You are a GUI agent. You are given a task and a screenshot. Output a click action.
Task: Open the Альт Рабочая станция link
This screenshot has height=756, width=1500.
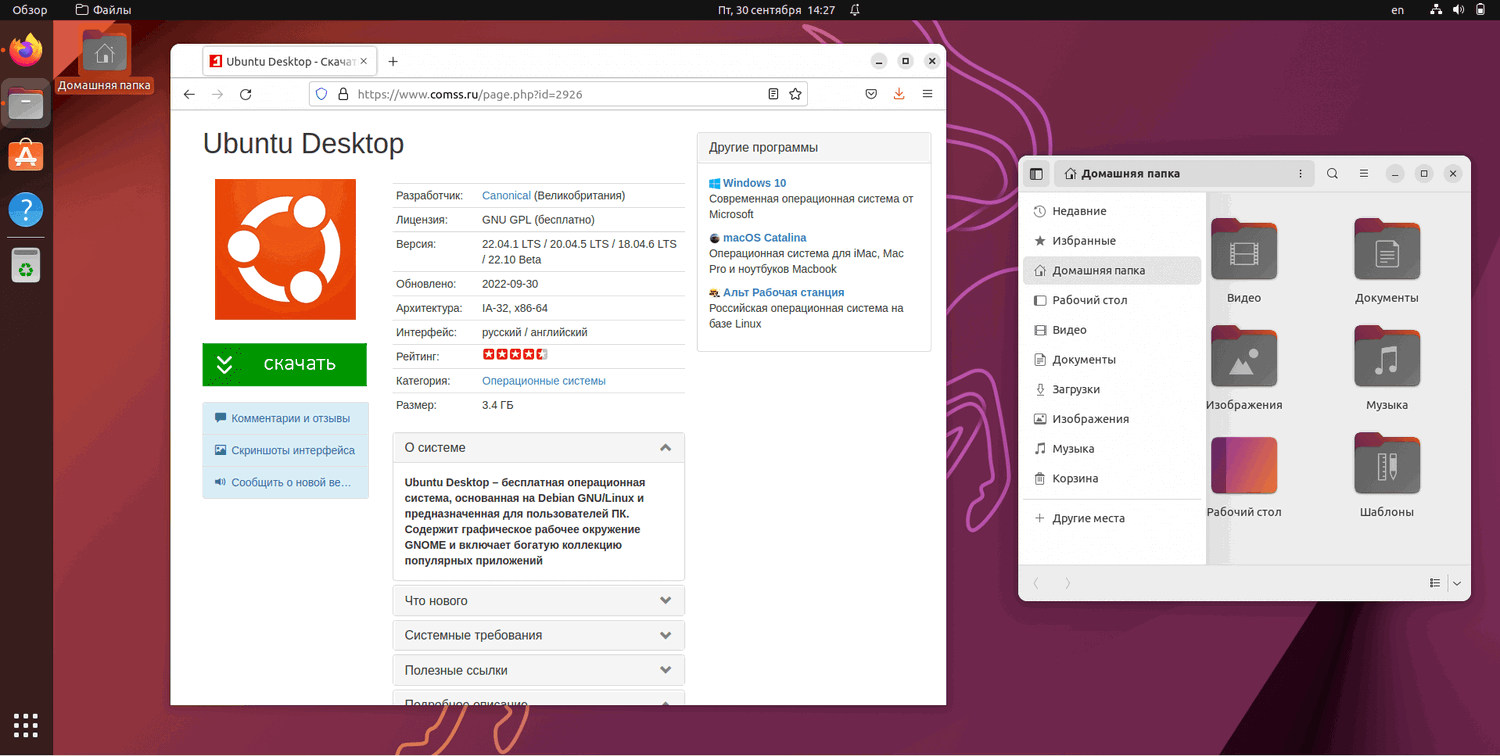pos(783,292)
